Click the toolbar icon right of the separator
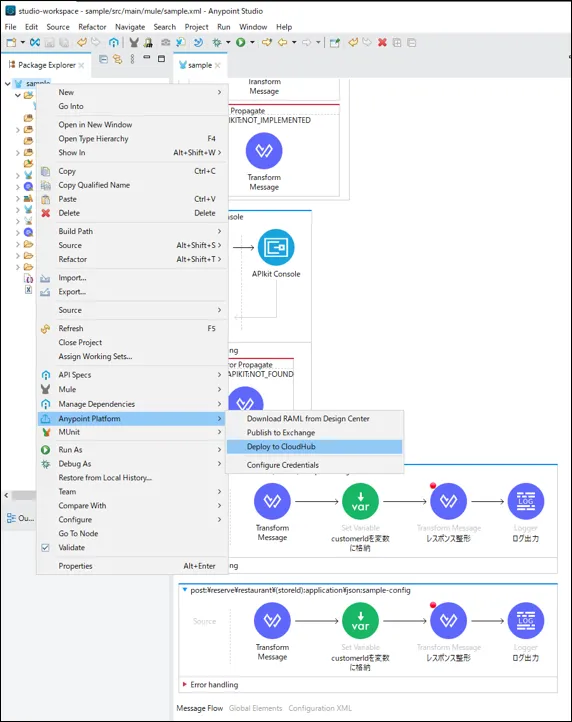The width and height of the screenshot is (572, 722). 335,42
